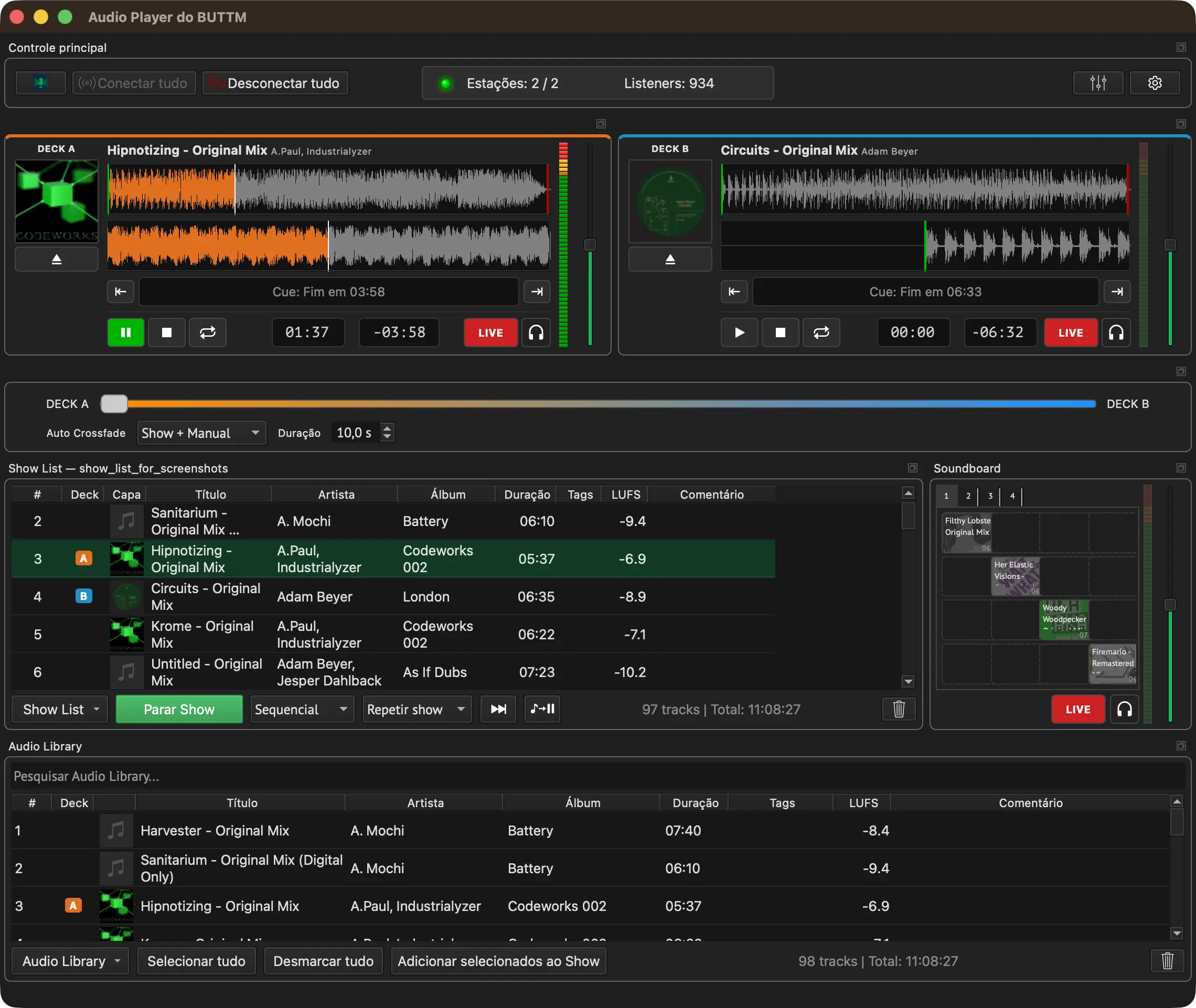Image resolution: width=1196 pixels, height=1008 pixels.
Task: Click Desmarcar tudo button
Action: pyautogui.click(x=324, y=961)
